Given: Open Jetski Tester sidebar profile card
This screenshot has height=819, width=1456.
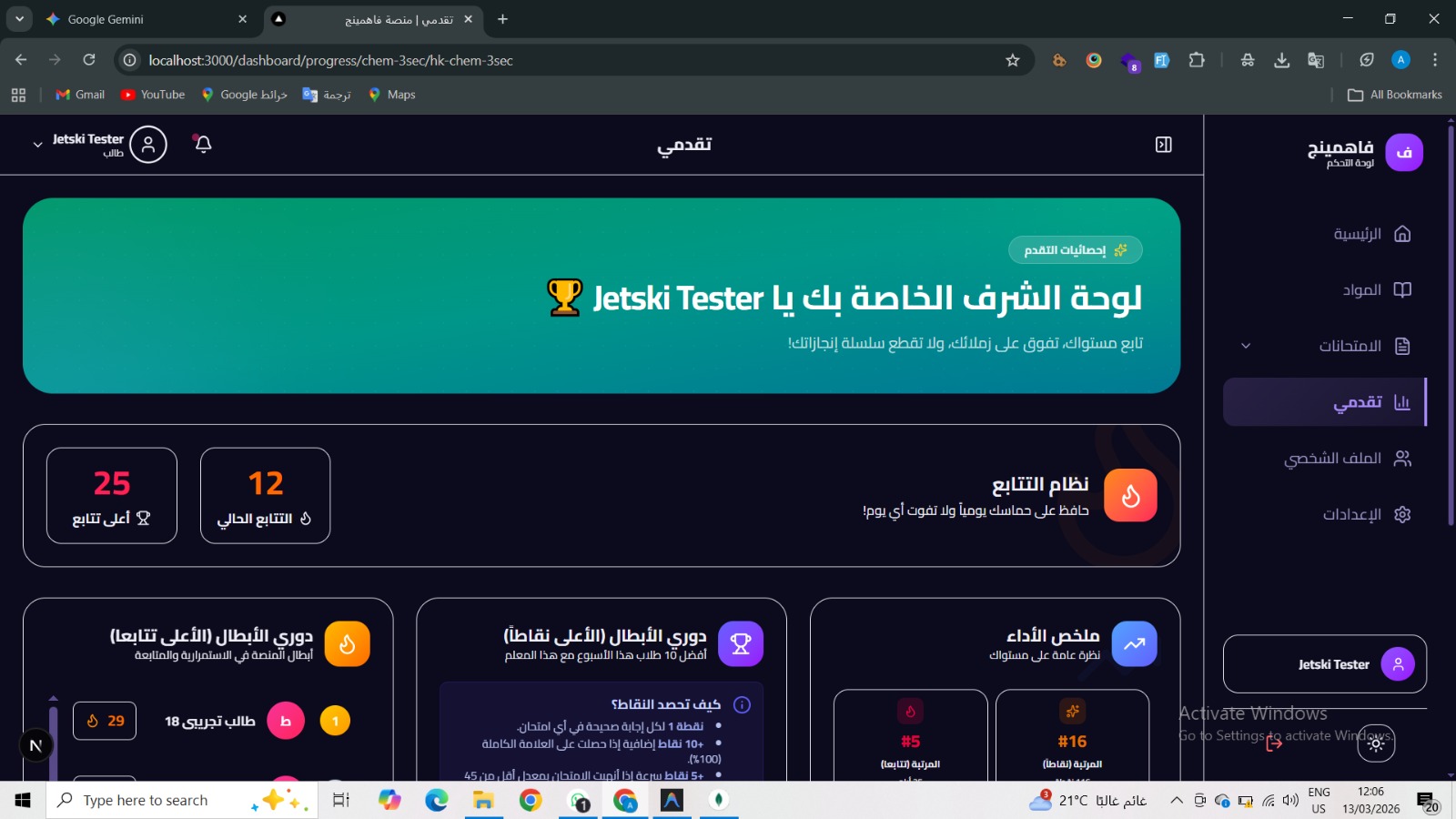Looking at the screenshot, I should [x=1325, y=664].
